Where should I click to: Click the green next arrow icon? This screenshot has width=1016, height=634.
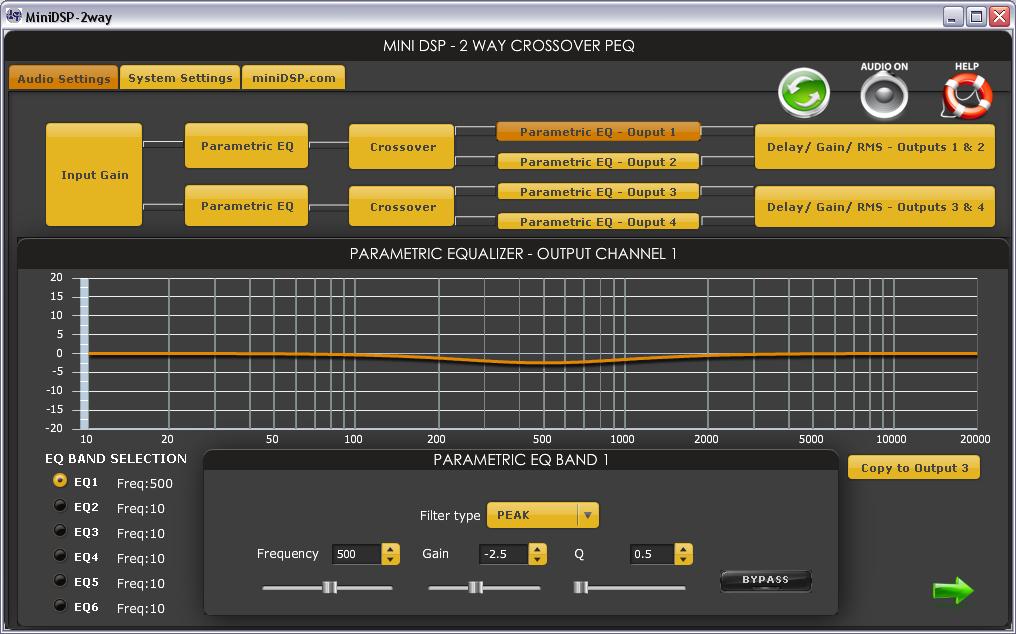953,590
